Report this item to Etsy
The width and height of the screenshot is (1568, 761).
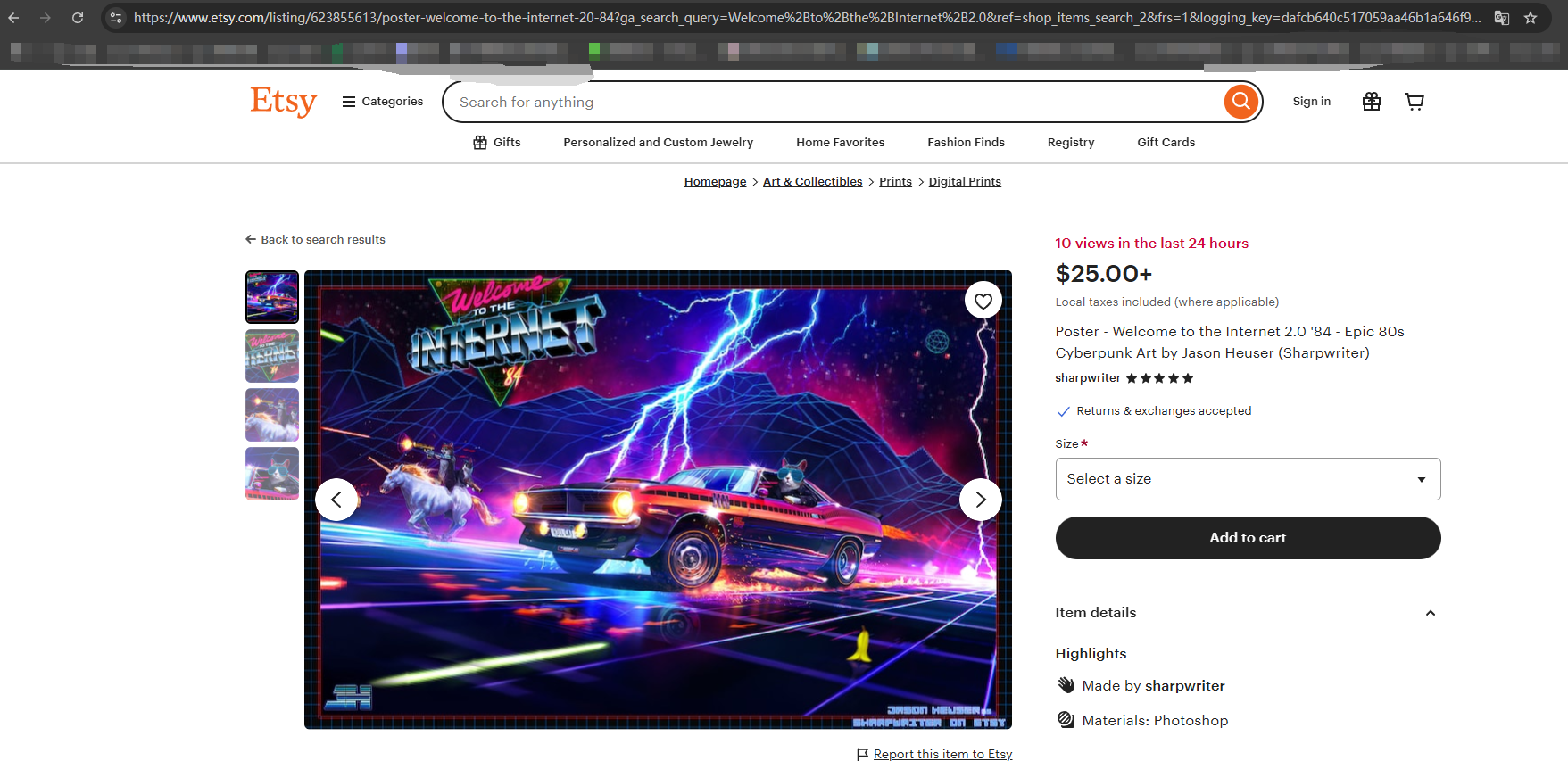(934, 755)
